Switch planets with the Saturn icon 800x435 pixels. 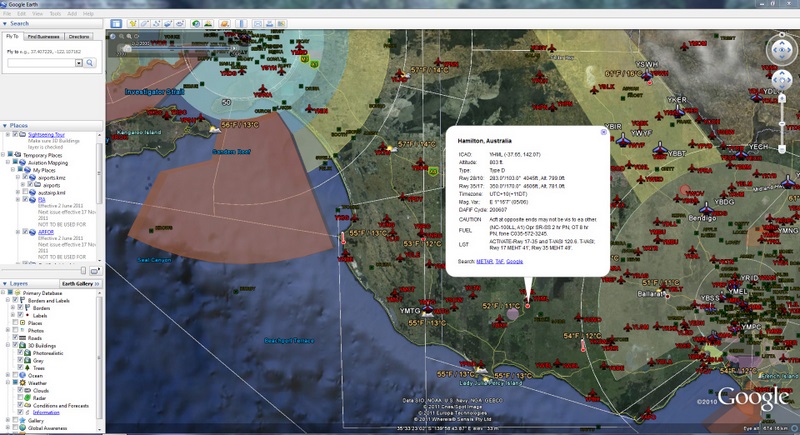point(224,23)
